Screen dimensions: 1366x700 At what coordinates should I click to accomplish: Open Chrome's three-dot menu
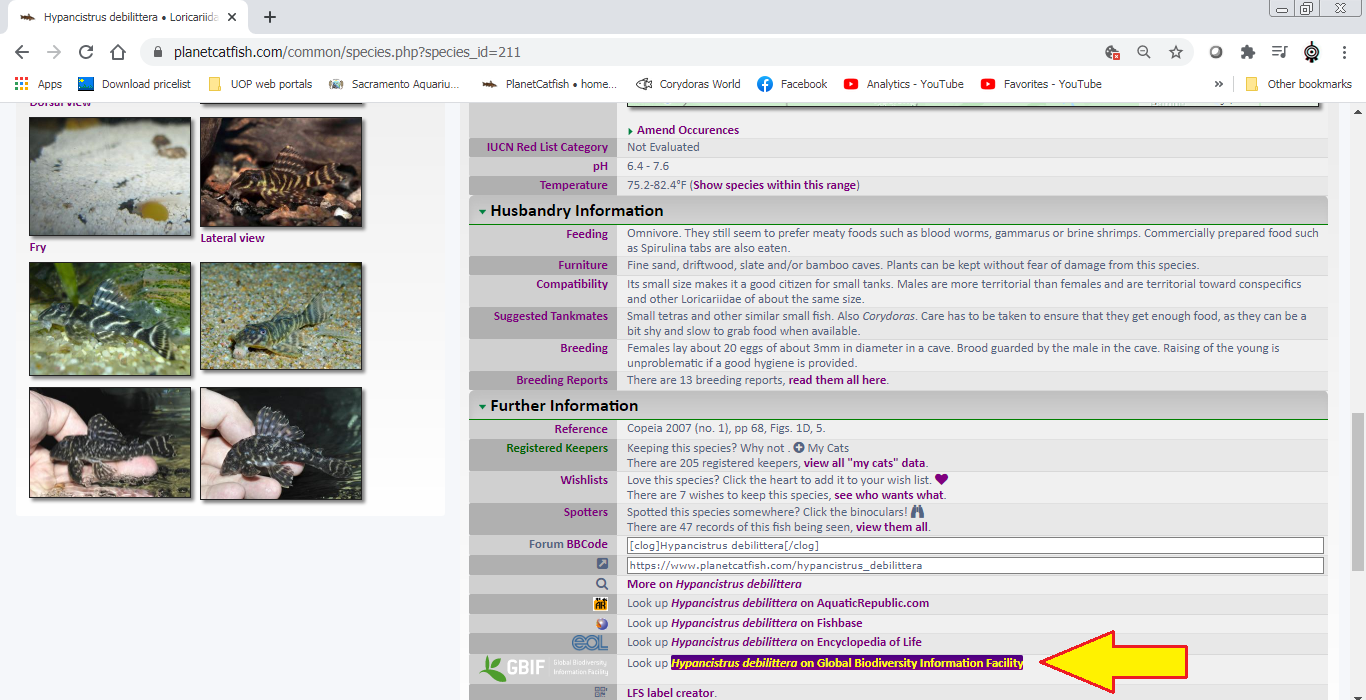[x=1344, y=52]
